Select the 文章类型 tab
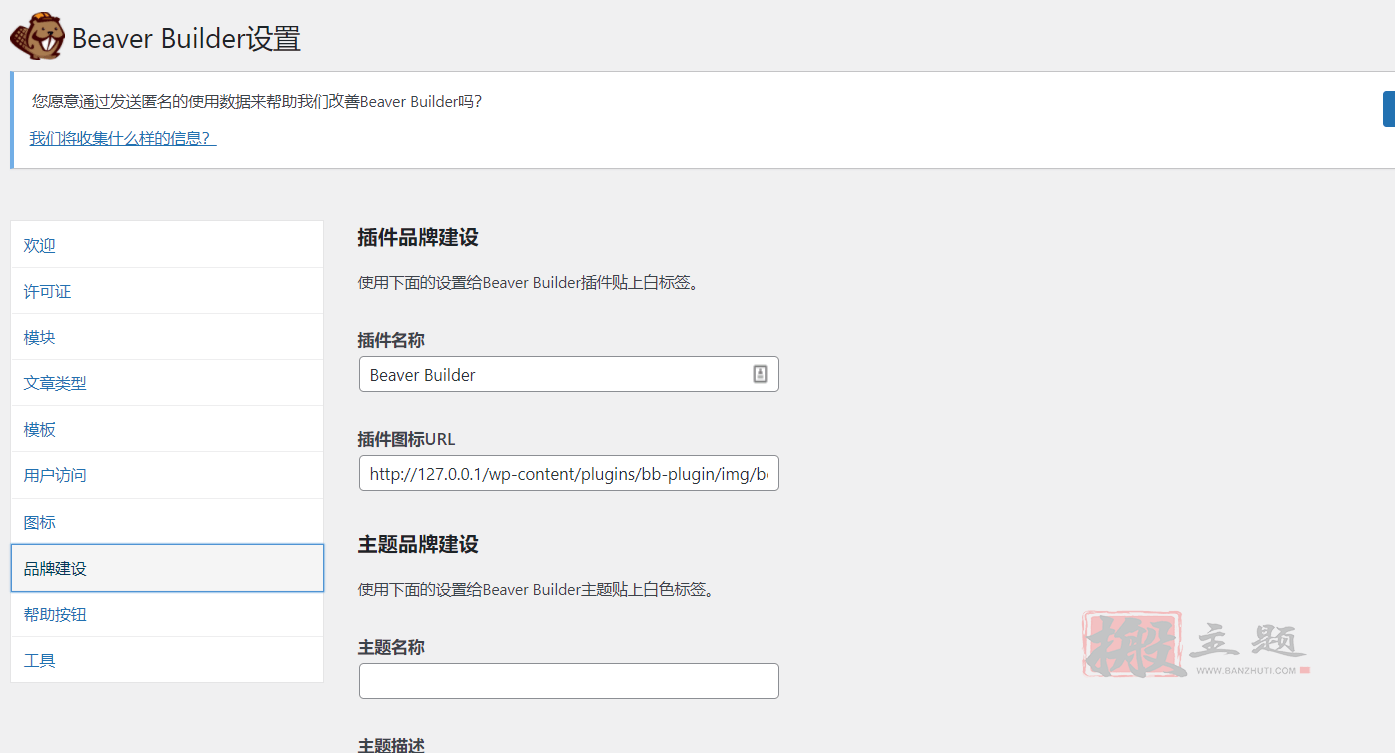 coord(167,383)
